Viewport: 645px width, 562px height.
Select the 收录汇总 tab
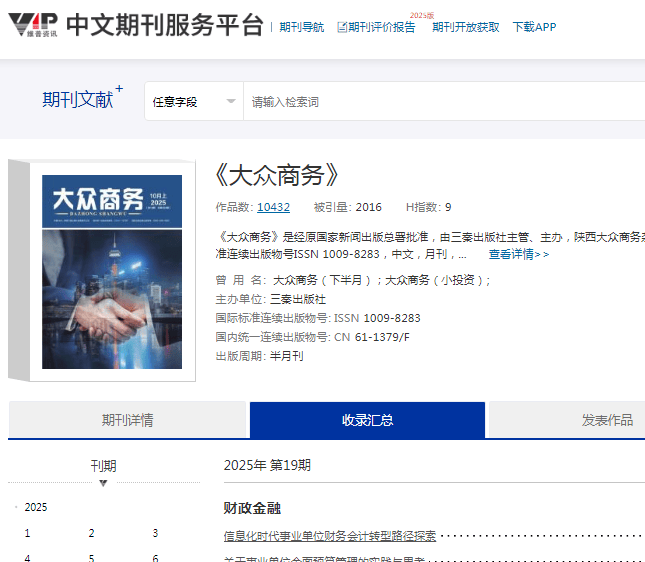click(x=367, y=420)
